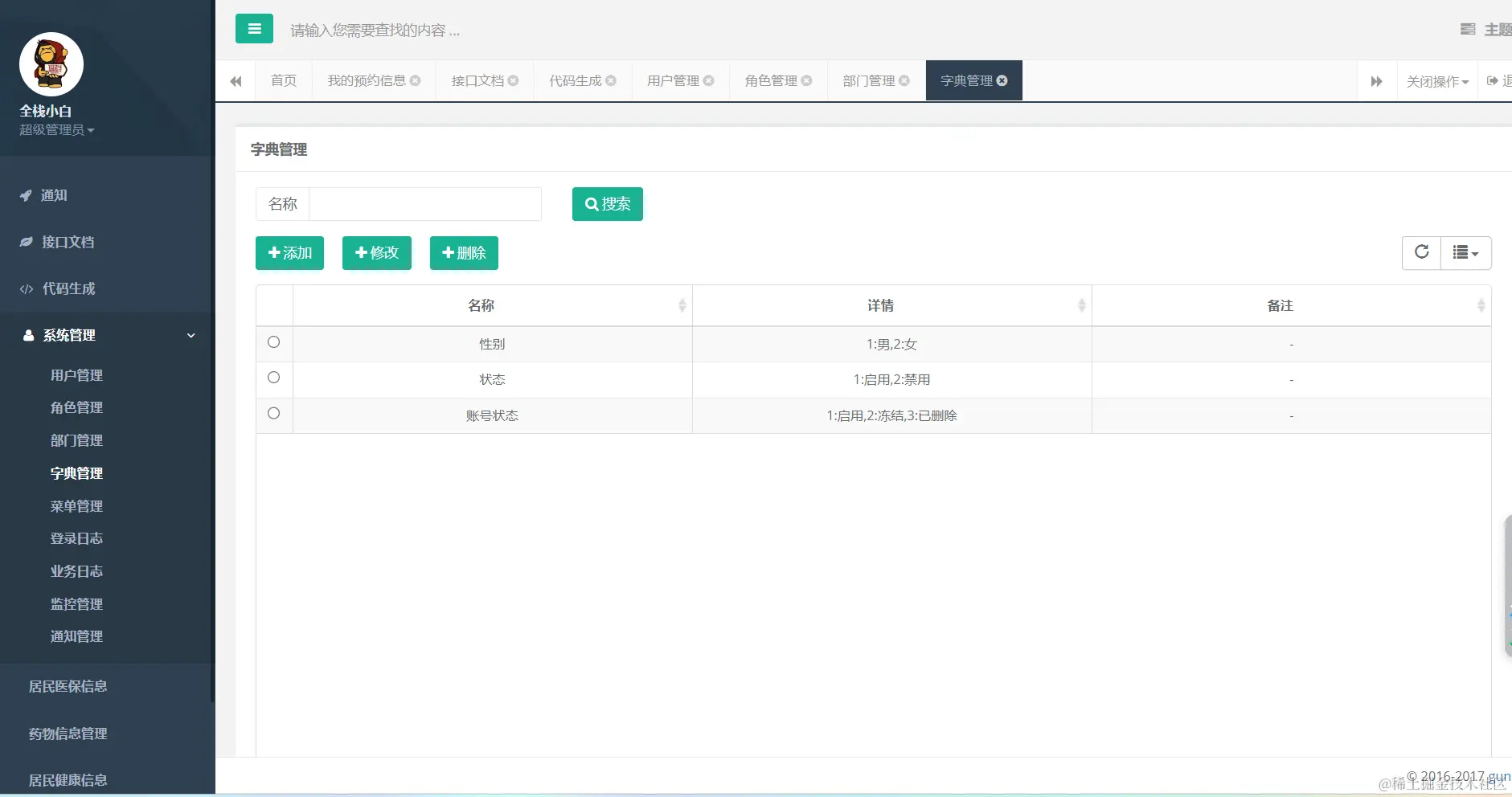Open 居民医保信息 menu

point(68,686)
